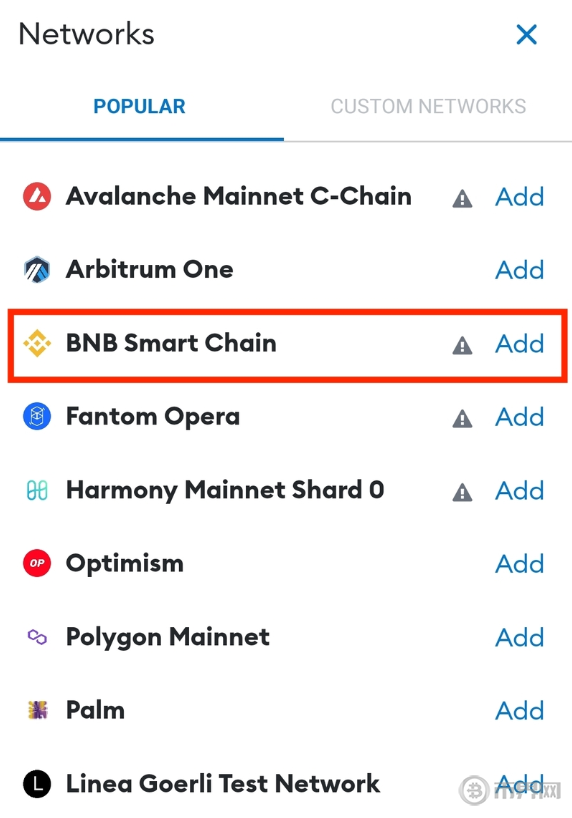Click the Linea Goerli black L icon
The image size is (572, 818).
pos(37,784)
